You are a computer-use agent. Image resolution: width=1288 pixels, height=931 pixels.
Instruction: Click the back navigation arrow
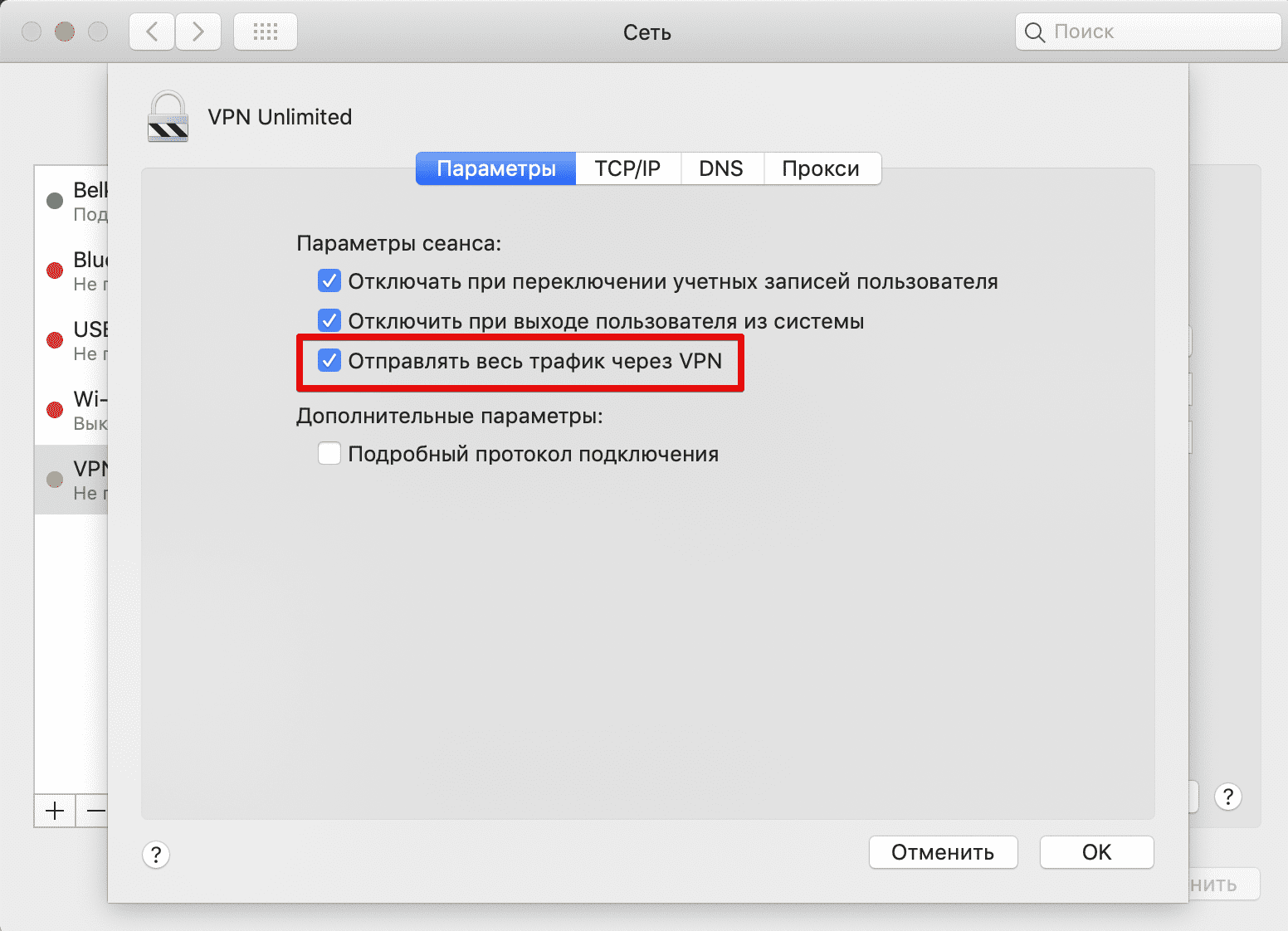(x=151, y=31)
